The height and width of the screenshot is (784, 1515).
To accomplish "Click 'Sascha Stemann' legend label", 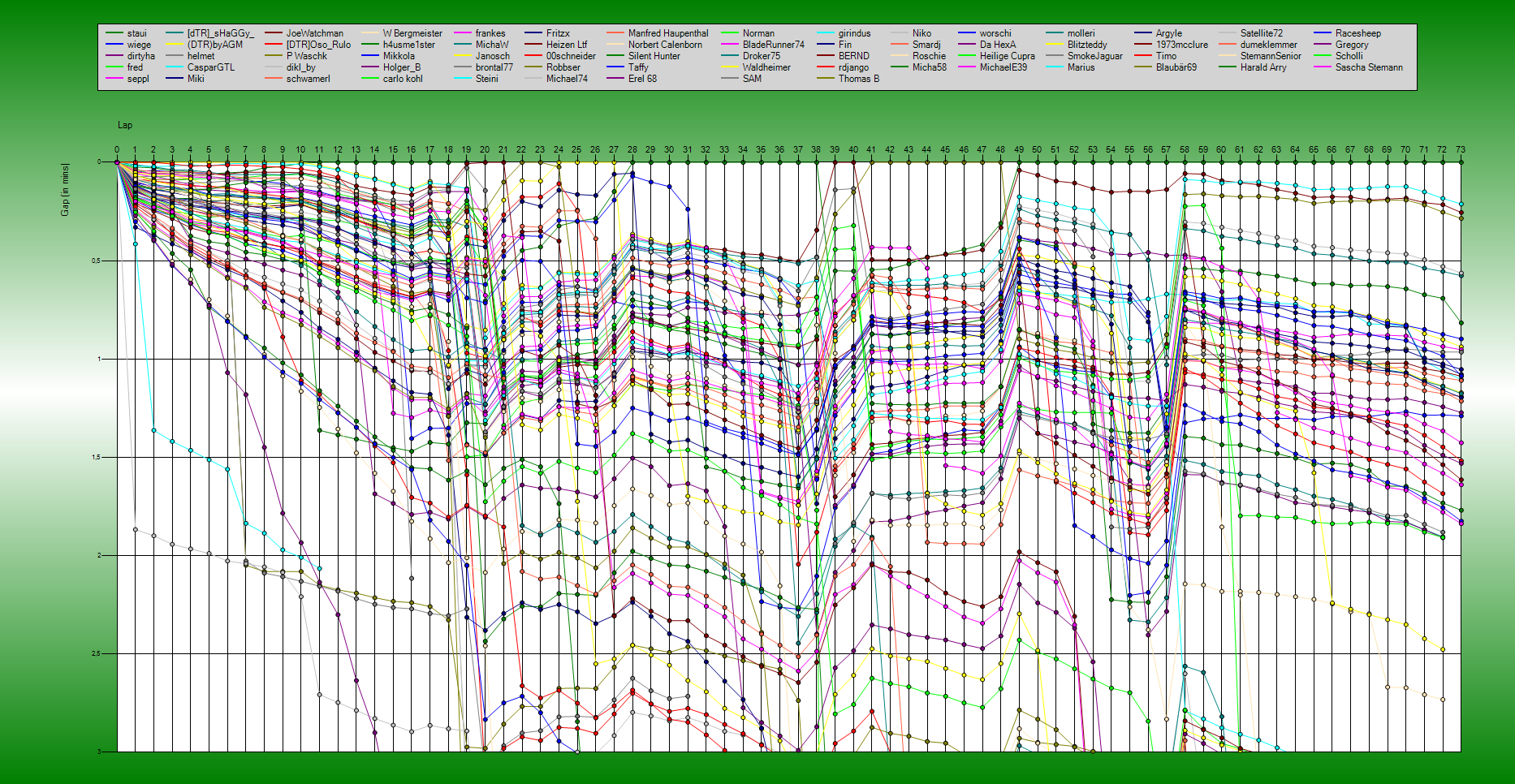I will (1358, 67).
